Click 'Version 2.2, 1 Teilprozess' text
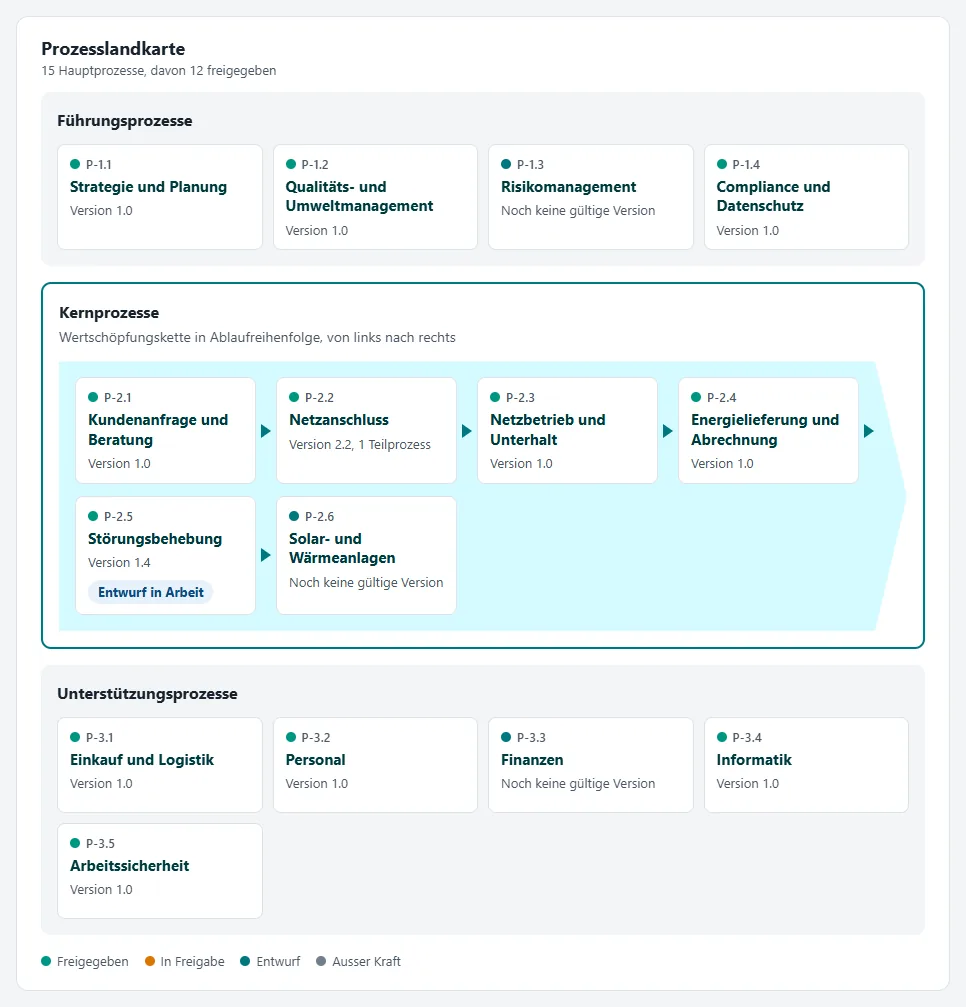 [360, 444]
